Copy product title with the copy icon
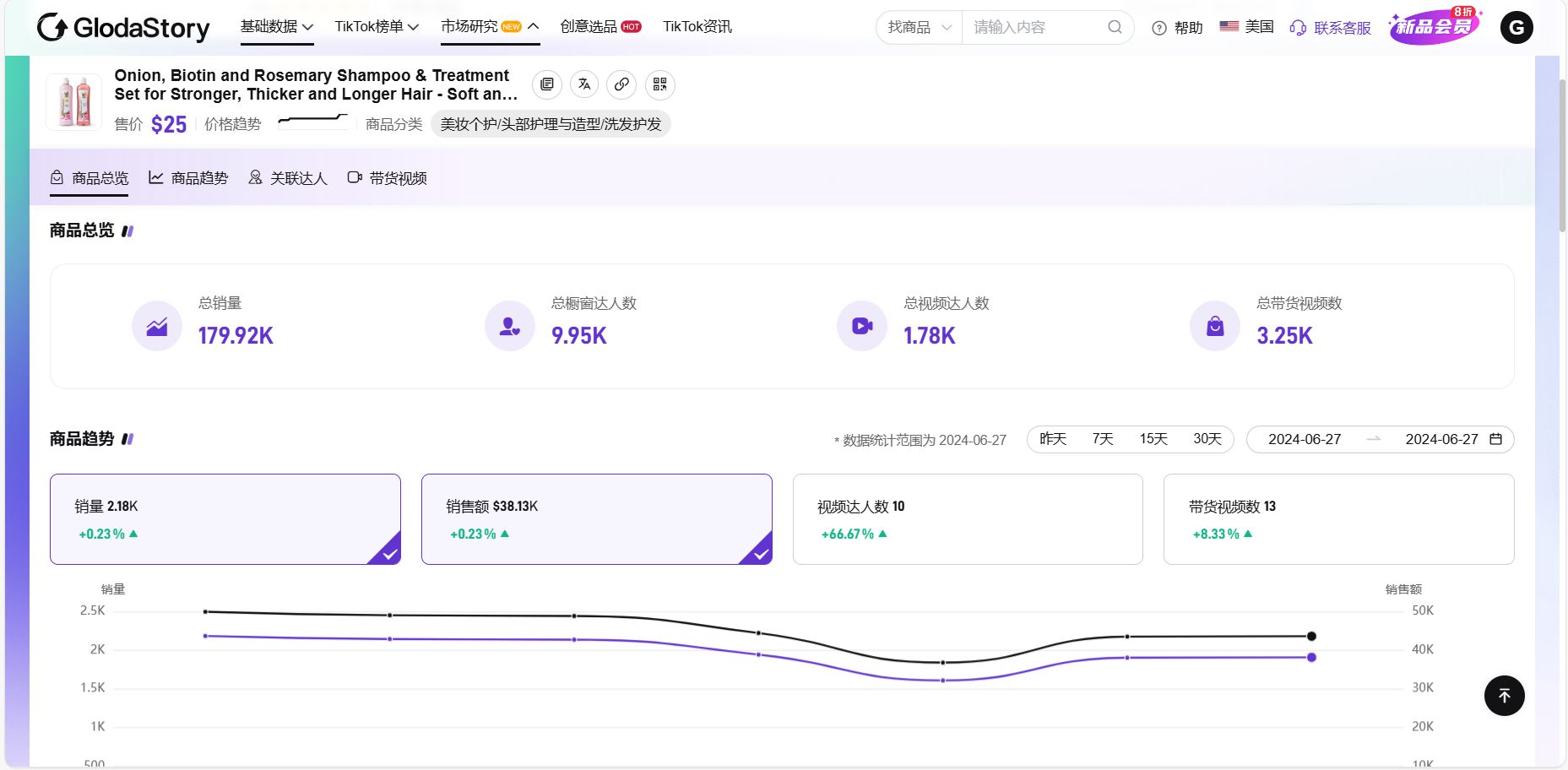This screenshot has width=1568, height=770. tap(547, 84)
